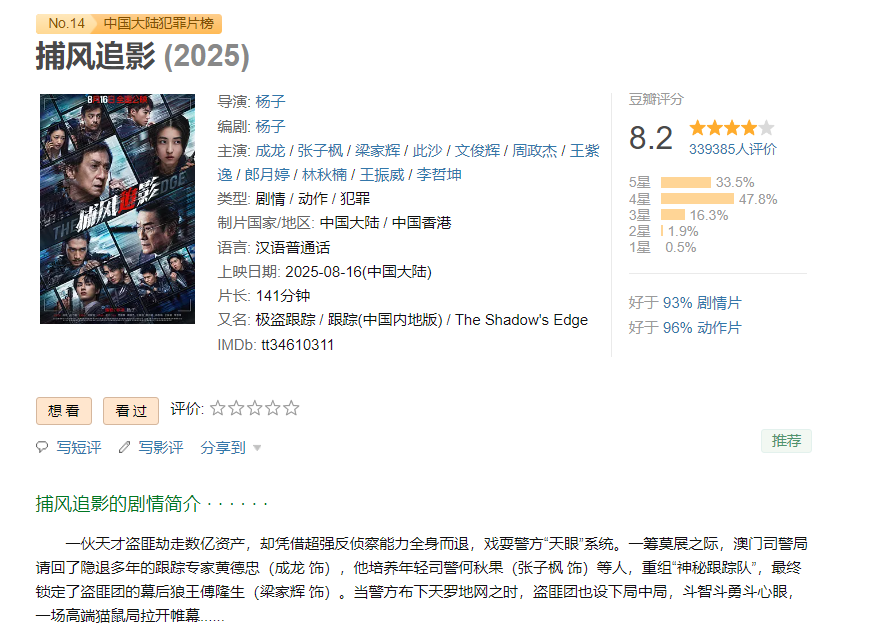Open the IMDb tt34610311 link
Viewport: 873px width, 641px height.
point(297,345)
